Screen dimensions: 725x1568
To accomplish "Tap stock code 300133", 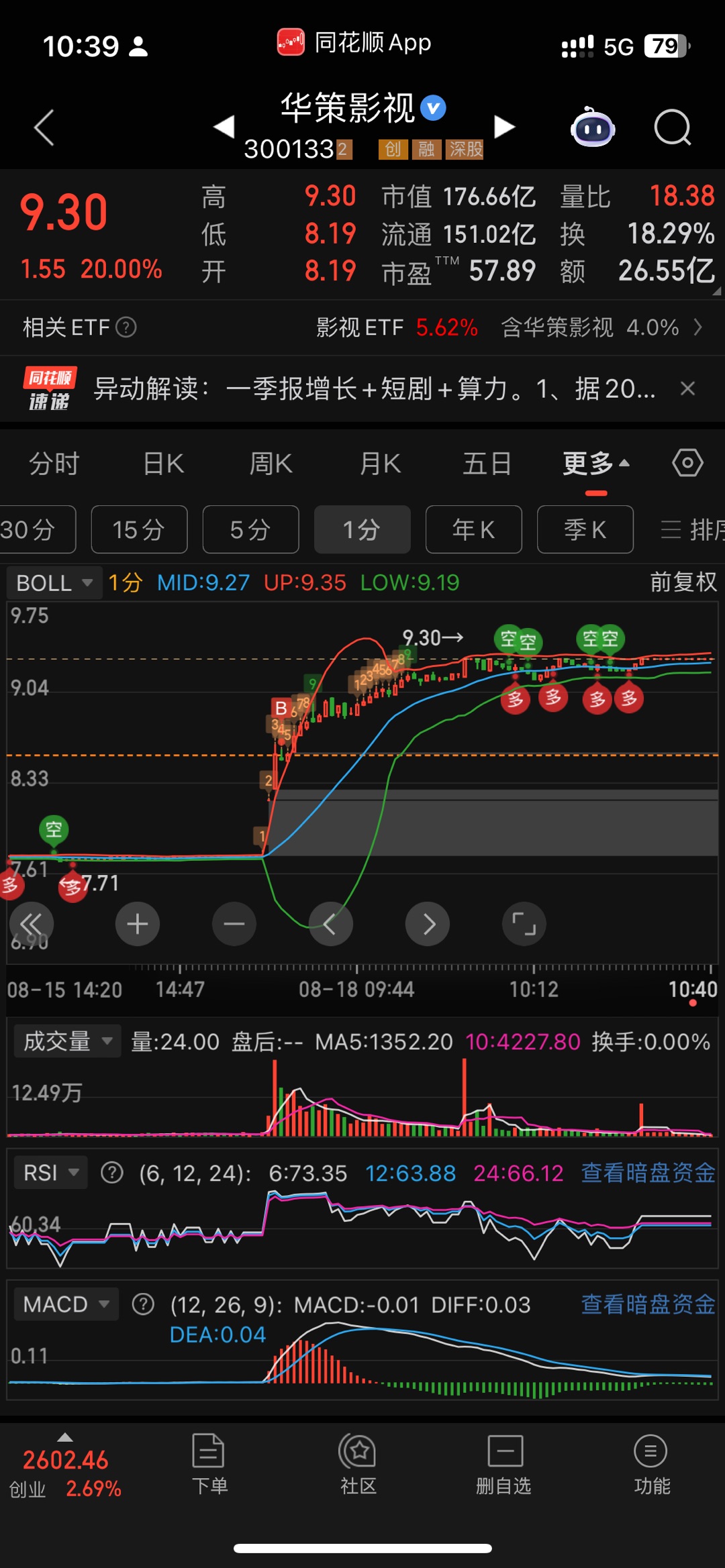I will tap(289, 149).
